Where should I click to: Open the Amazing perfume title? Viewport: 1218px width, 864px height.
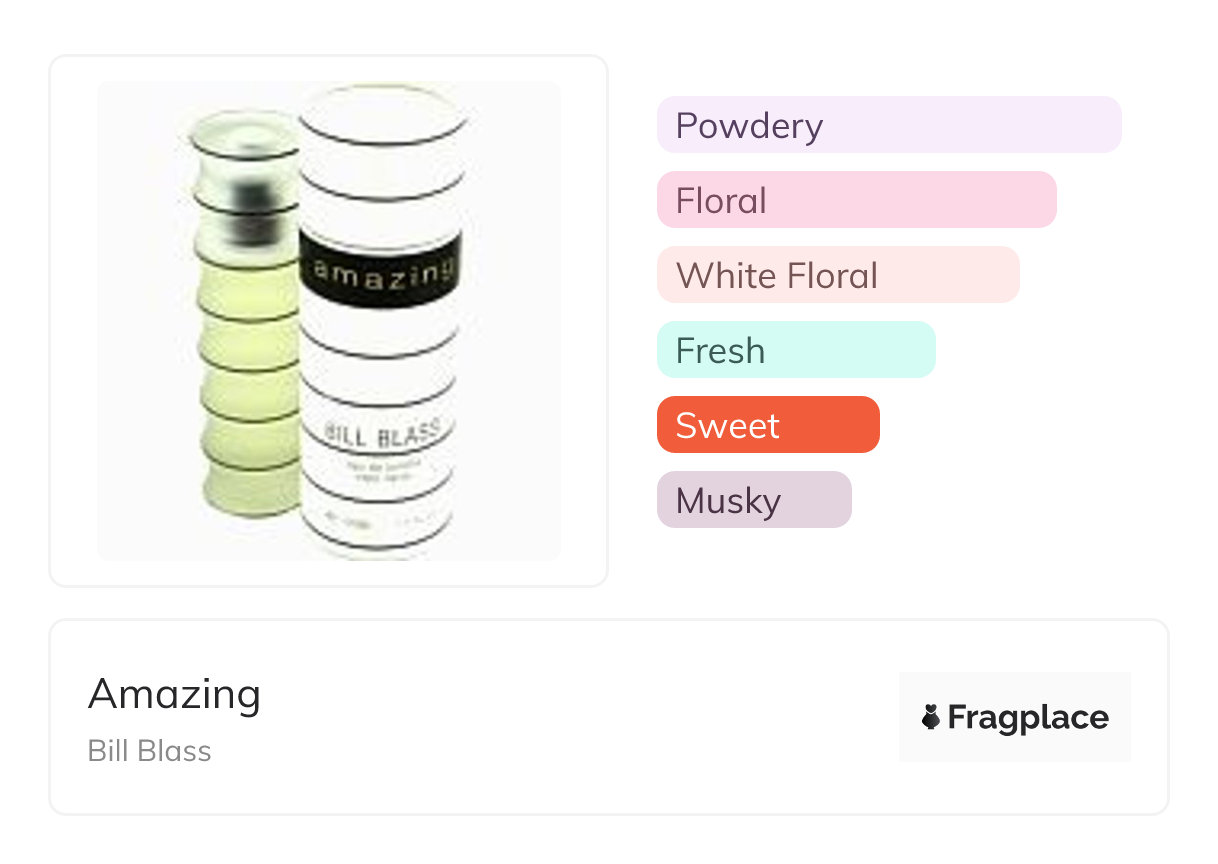point(174,694)
